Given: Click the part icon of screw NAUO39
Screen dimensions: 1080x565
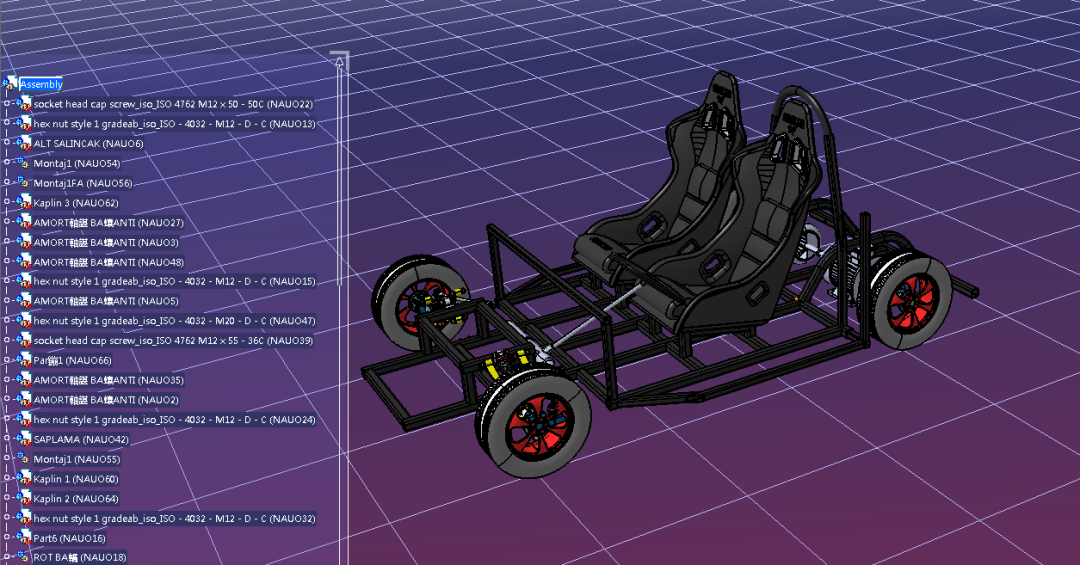Looking at the screenshot, I should (23, 340).
